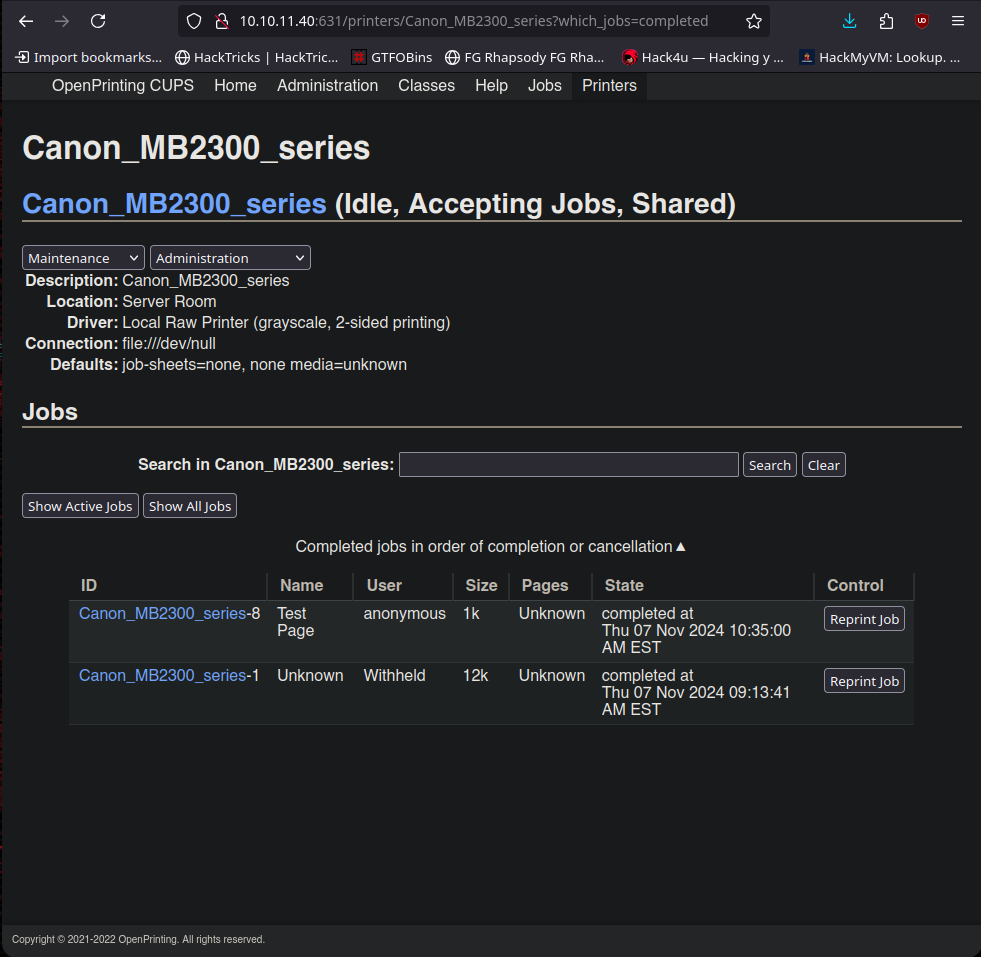Go back to the previous page
This screenshot has height=957, width=981.
click(26, 21)
